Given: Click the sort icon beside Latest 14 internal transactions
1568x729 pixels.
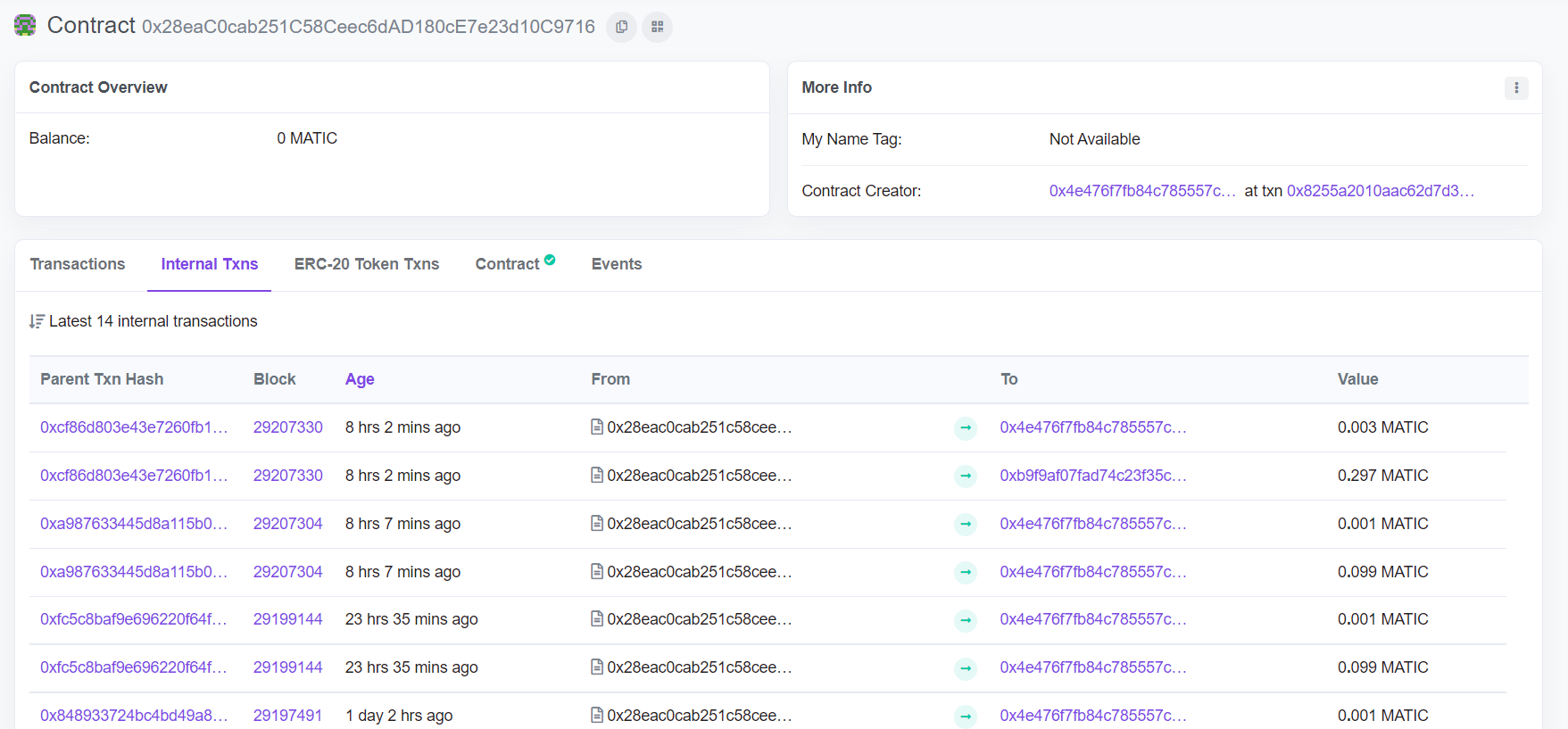Looking at the screenshot, I should coord(37,321).
